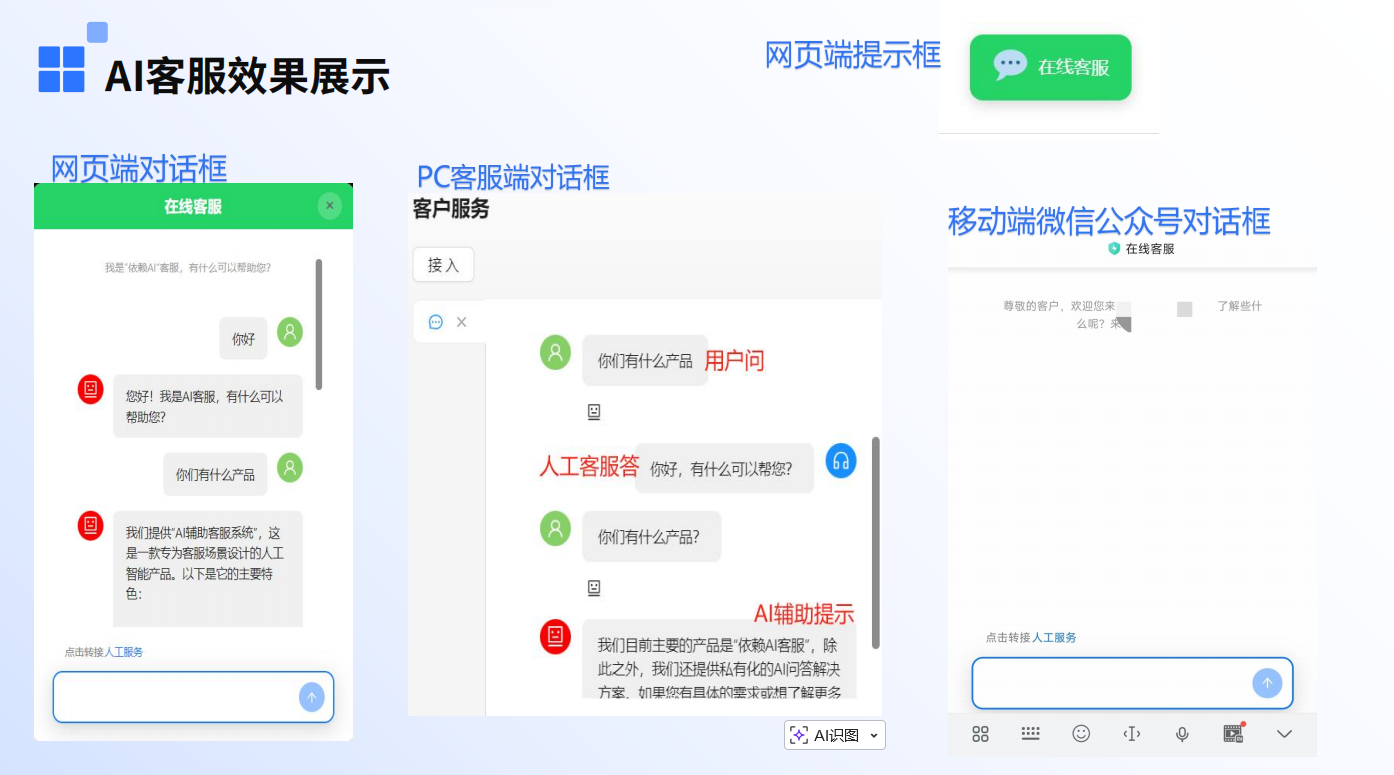Switch to the keyboard icon in mobile toolbar
This screenshot has height=775, width=1394.
point(1030,734)
